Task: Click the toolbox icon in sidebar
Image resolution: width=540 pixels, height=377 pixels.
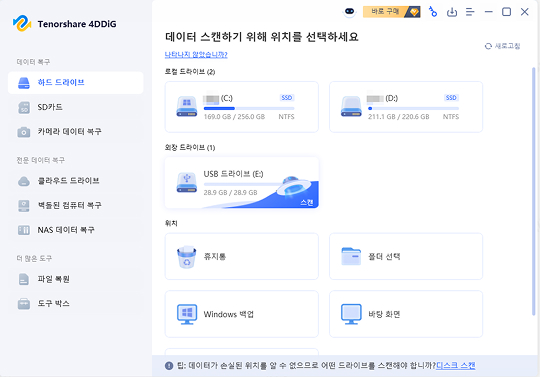Action: tap(24, 304)
